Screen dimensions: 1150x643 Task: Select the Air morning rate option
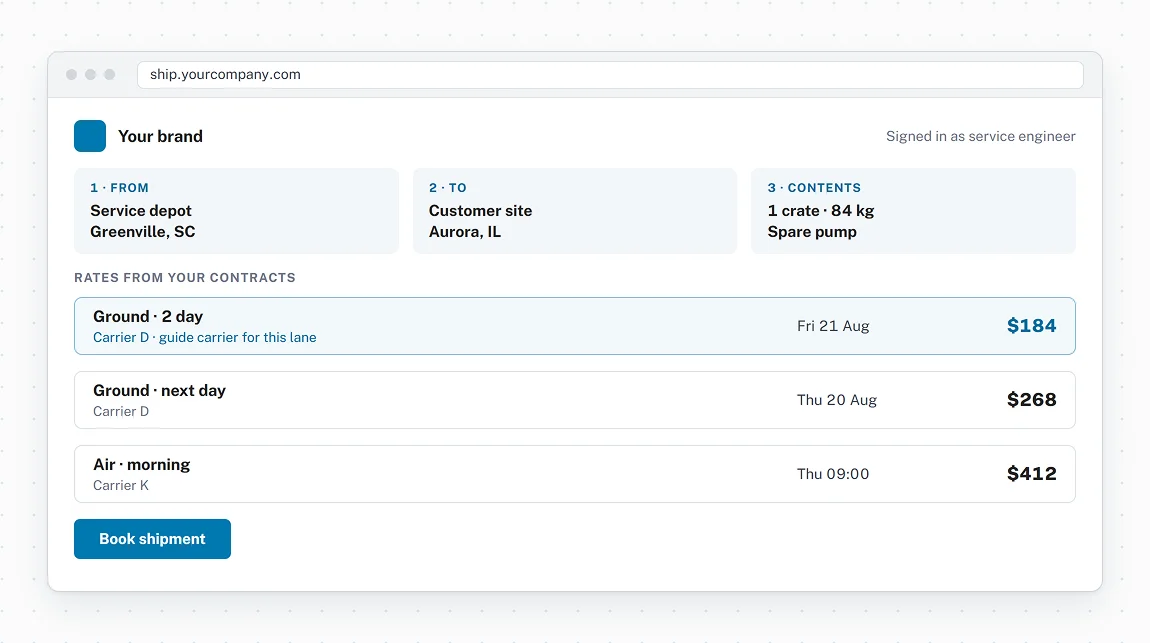click(x=575, y=474)
